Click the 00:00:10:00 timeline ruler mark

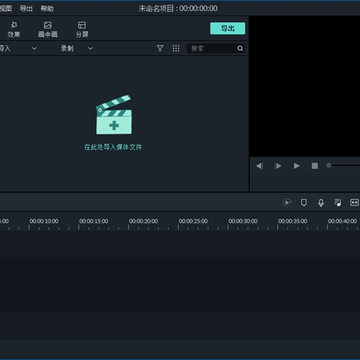(x=44, y=221)
